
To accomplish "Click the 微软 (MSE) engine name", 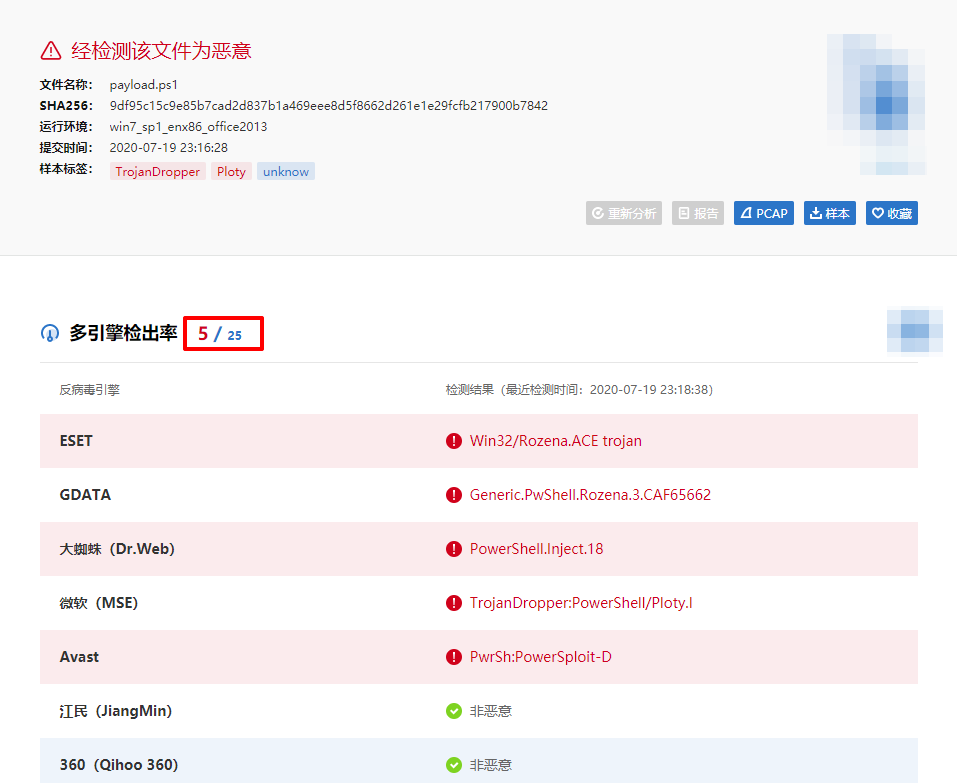I will click(99, 603).
